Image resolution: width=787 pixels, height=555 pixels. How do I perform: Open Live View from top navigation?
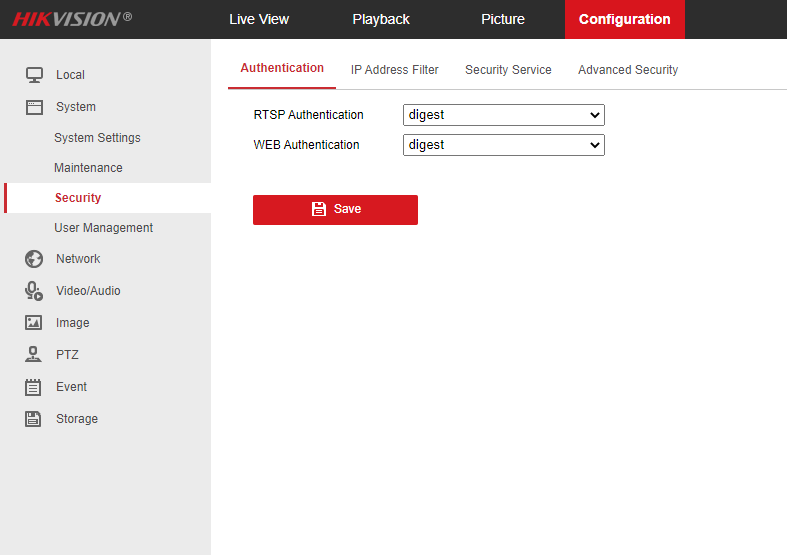click(x=259, y=19)
